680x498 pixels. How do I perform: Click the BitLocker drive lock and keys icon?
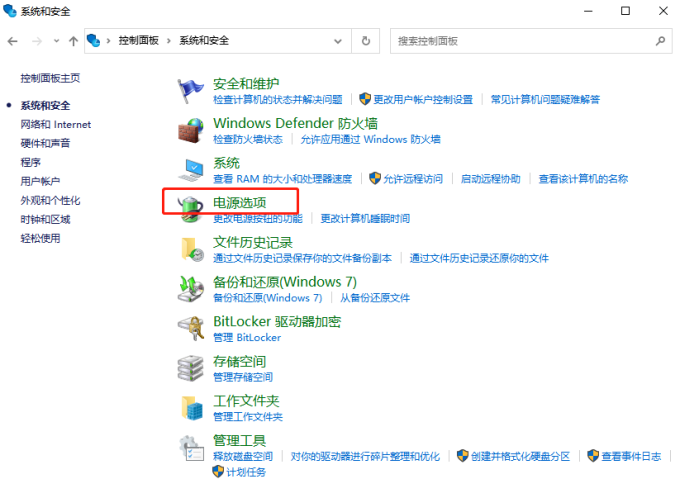(x=190, y=328)
